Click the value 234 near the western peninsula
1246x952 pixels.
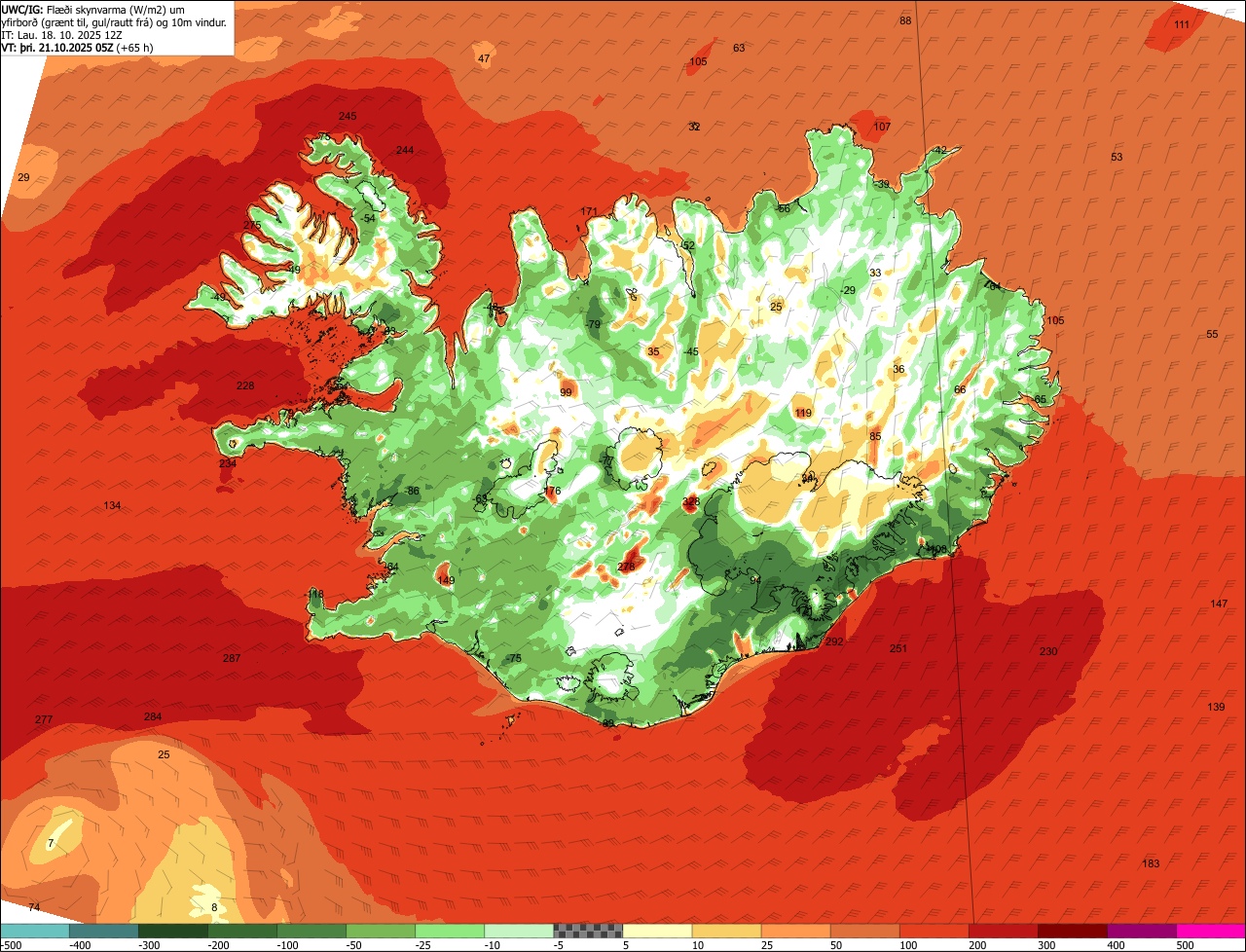coord(228,464)
